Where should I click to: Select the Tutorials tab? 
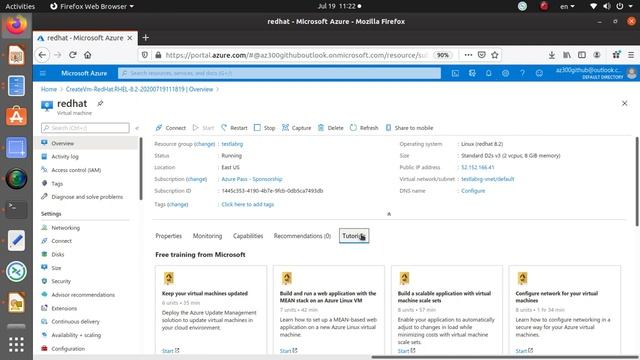[354, 236]
